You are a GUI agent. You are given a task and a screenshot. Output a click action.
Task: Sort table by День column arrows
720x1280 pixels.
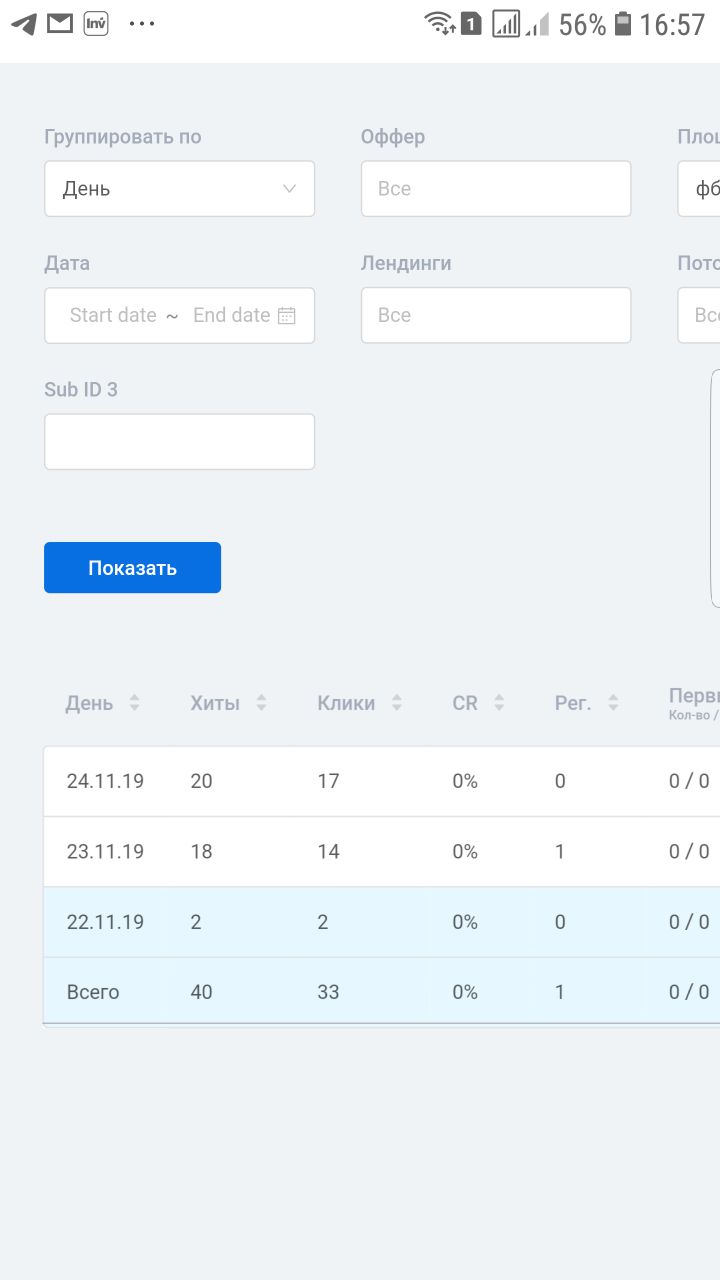pyautogui.click(x=134, y=703)
